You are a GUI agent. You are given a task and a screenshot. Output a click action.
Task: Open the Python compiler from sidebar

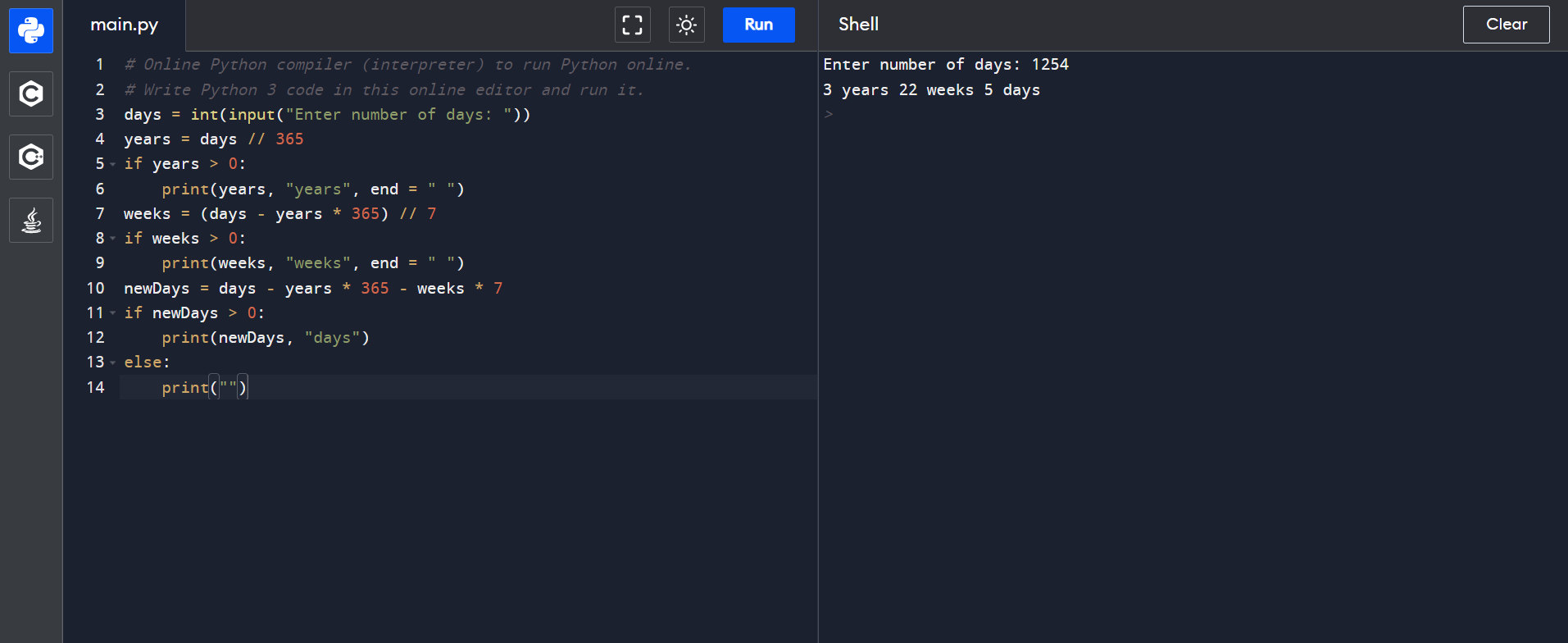[x=31, y=31]
